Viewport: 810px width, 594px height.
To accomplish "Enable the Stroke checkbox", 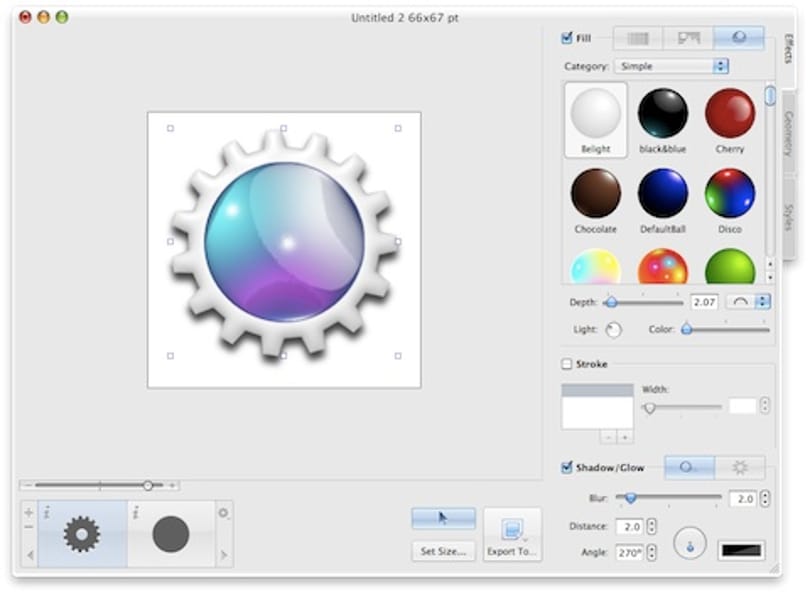I will (x=567, y=364).
